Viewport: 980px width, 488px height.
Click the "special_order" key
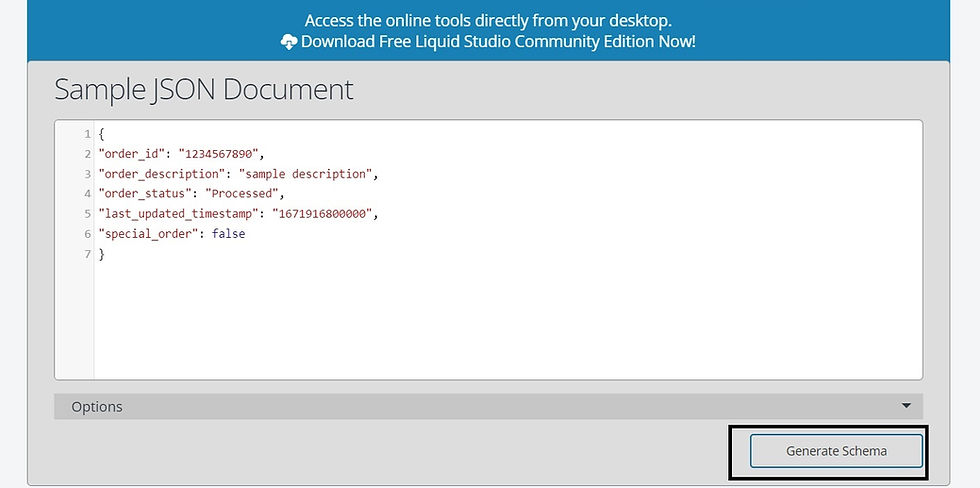(149, 234)
